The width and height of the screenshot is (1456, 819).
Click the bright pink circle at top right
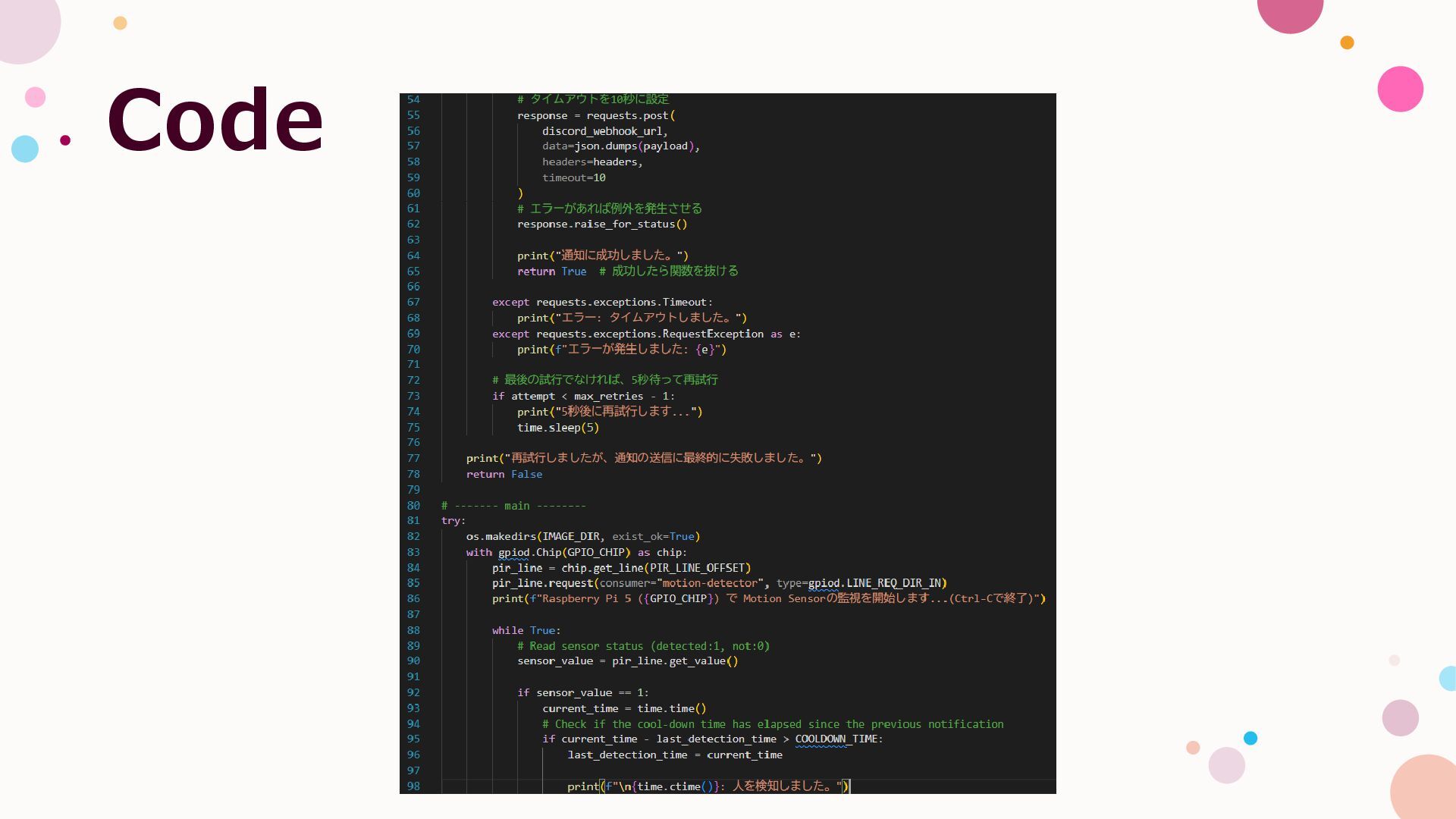(x=1400, y=89)
